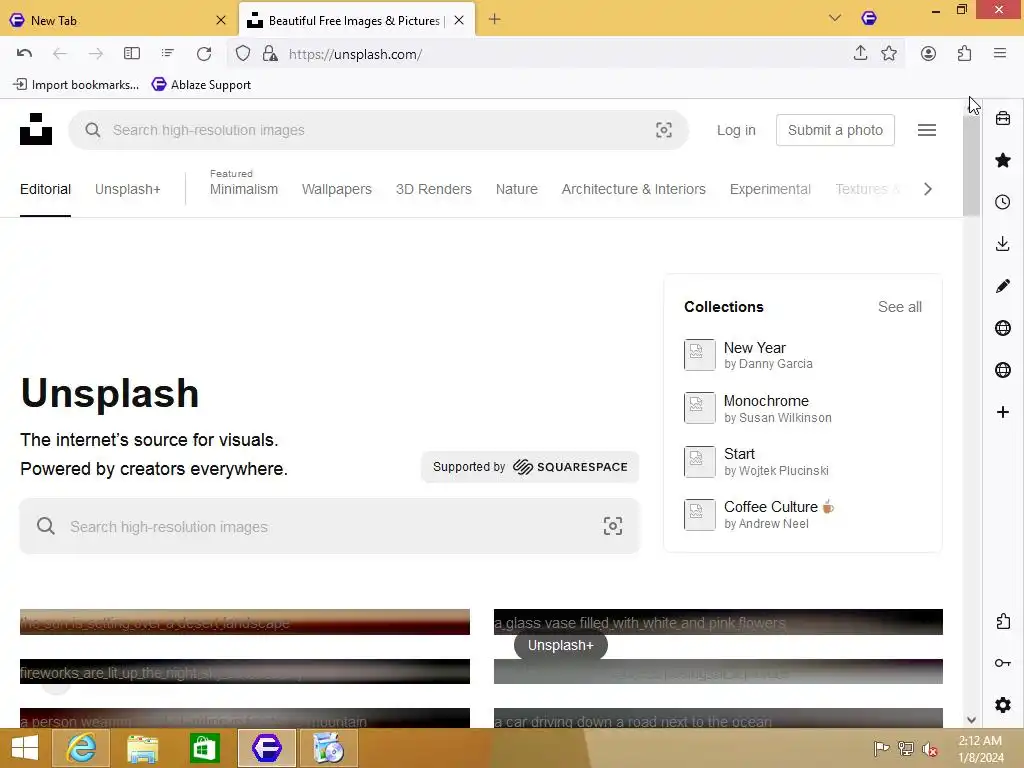This screenshot has width=1024, height=768.
Task: Click the Unsplash logo icon
Action: (36, 129)
